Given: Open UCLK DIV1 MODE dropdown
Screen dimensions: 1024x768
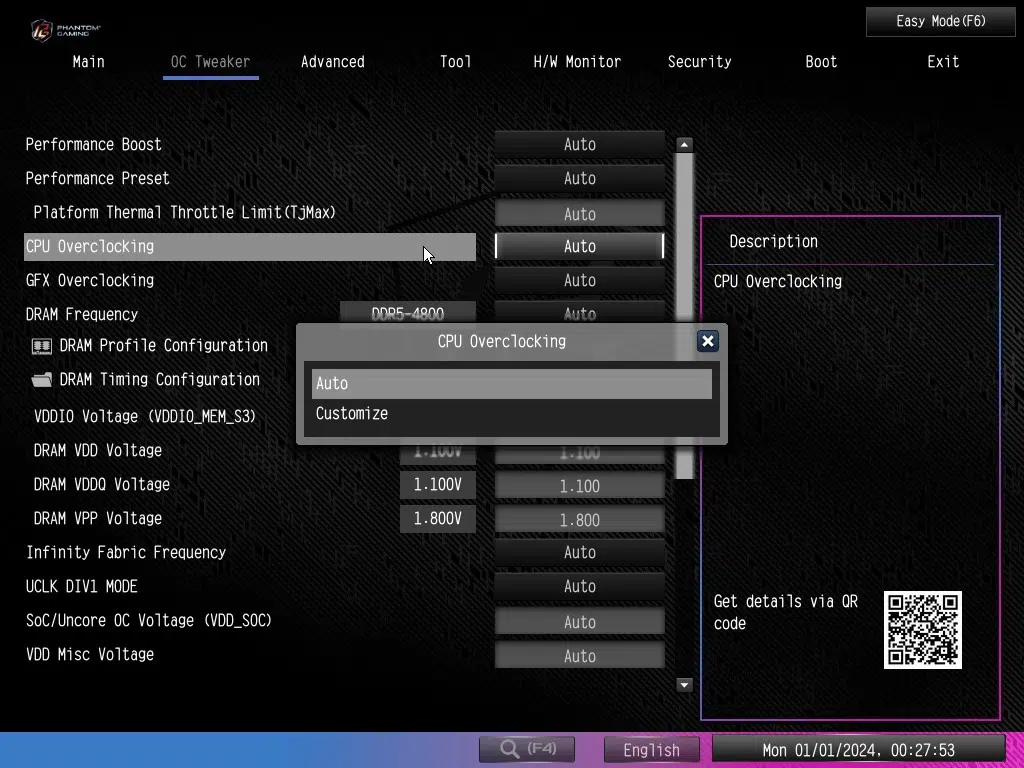Looking at the screenshot, I should pos(579,587).
